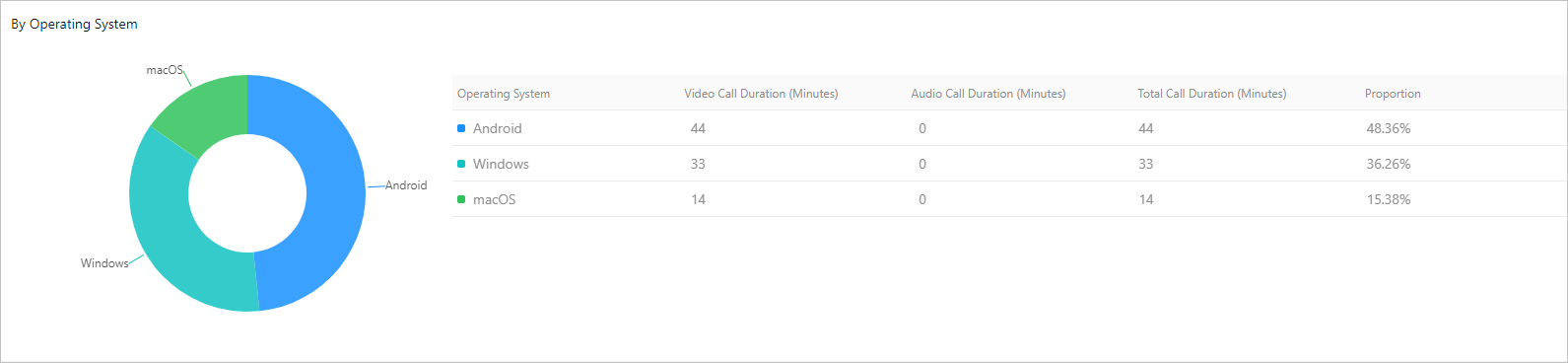Click the Proportion column header
Image resolution: width=1568 pixels, height=363 pixels.
(1393, 94)
